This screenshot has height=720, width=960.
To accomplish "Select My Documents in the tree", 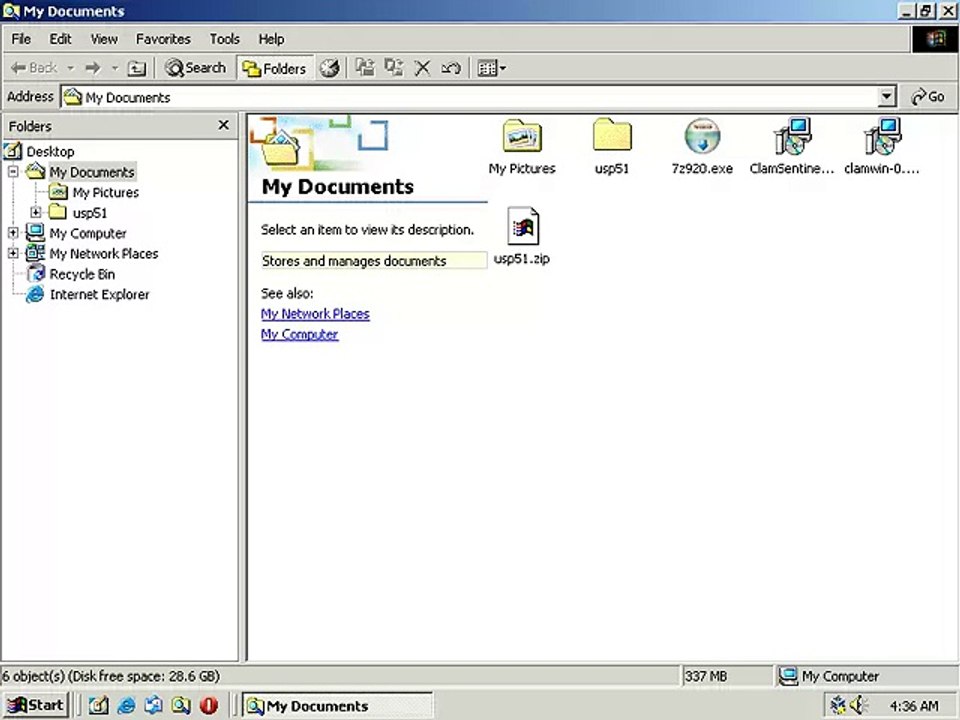I will click(x=92, y=172).
